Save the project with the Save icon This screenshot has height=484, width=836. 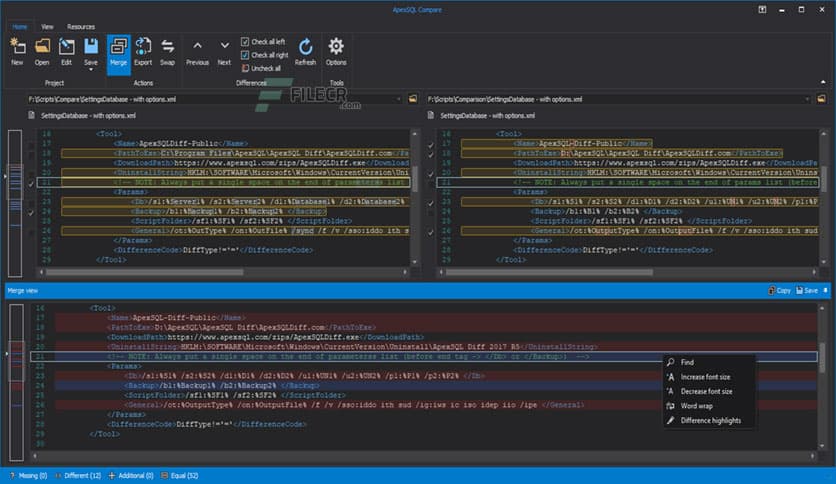coord(91,47)
